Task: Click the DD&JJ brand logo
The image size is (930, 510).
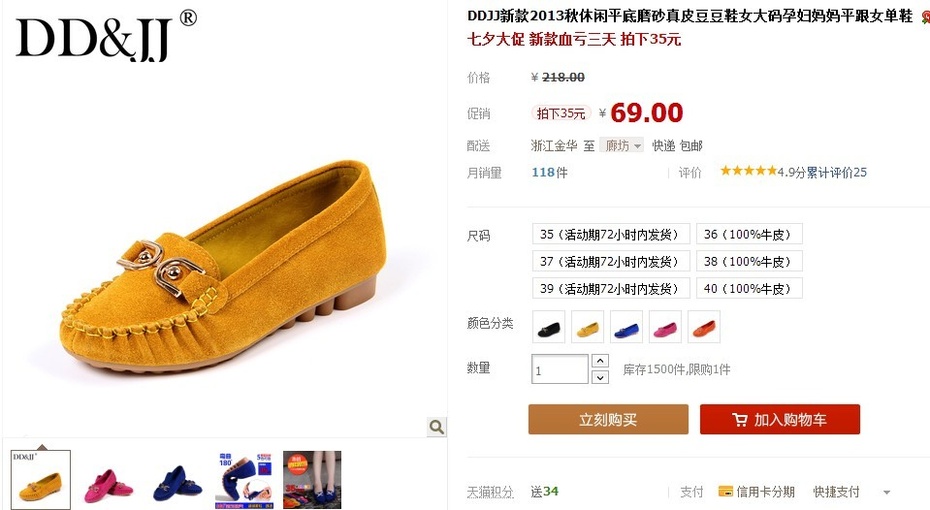Action: click(x=106, y=36)
